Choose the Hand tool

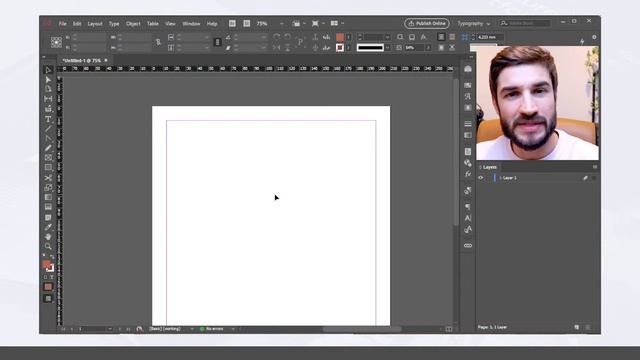pyautogui.click(x=48, y=237)
